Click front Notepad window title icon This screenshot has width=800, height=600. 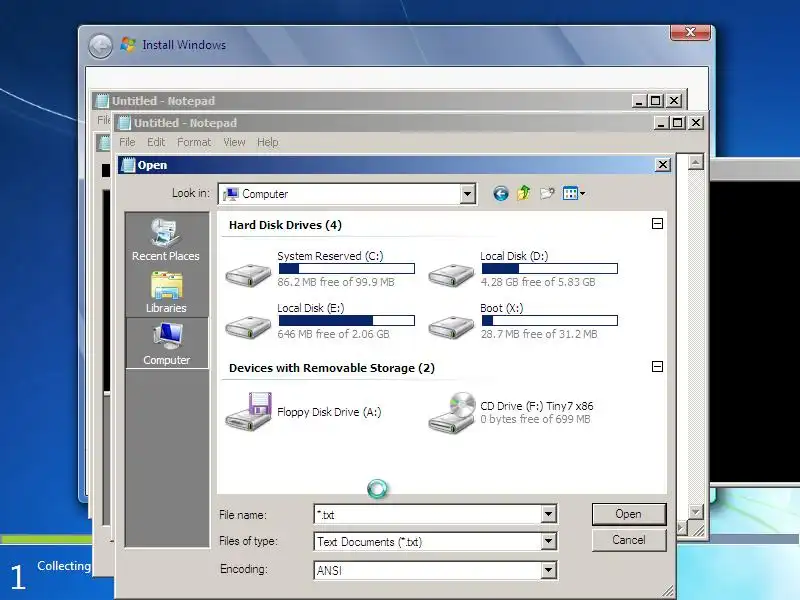coord(124,122)
